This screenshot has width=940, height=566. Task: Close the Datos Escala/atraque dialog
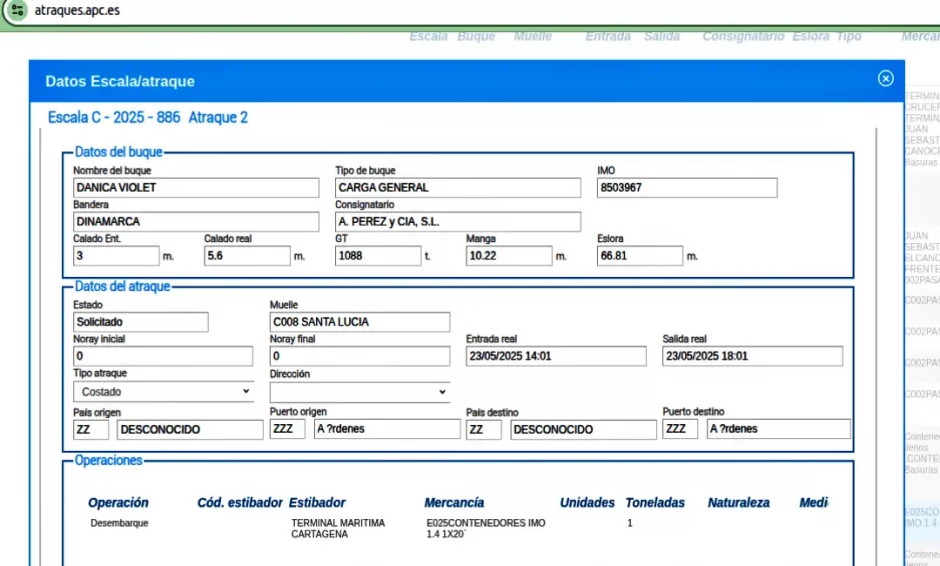[885, 79]
